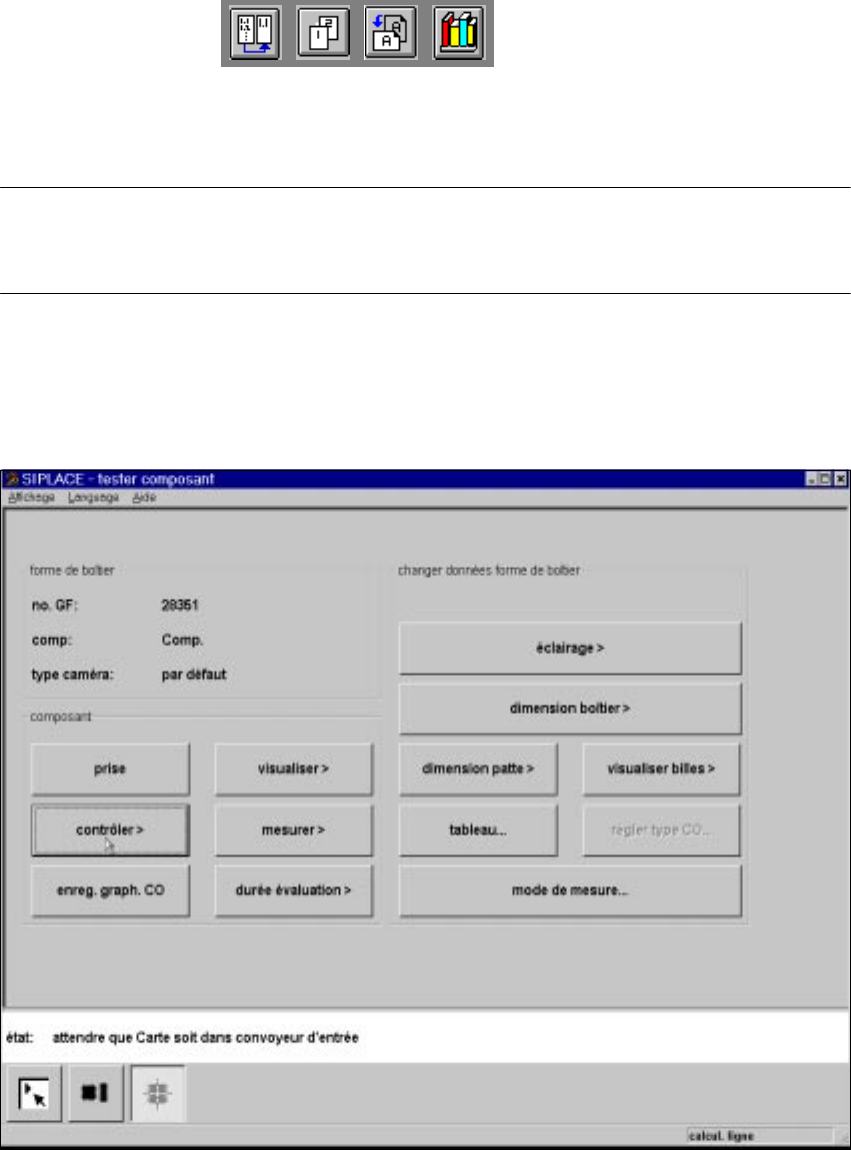
Task: Click the visualiser billes button
Action: [661, 769]
